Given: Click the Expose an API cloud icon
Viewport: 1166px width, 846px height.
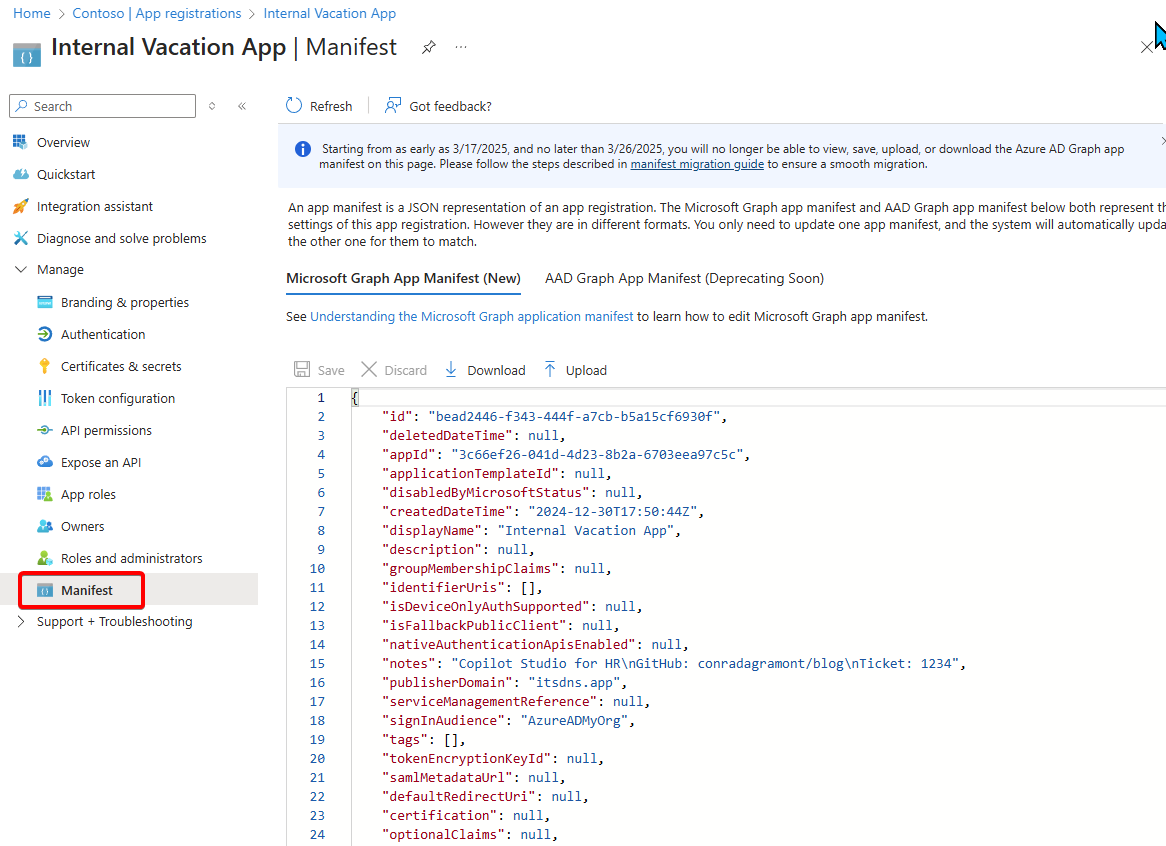Looking at the screenshot, I should (x=45, y=462).
